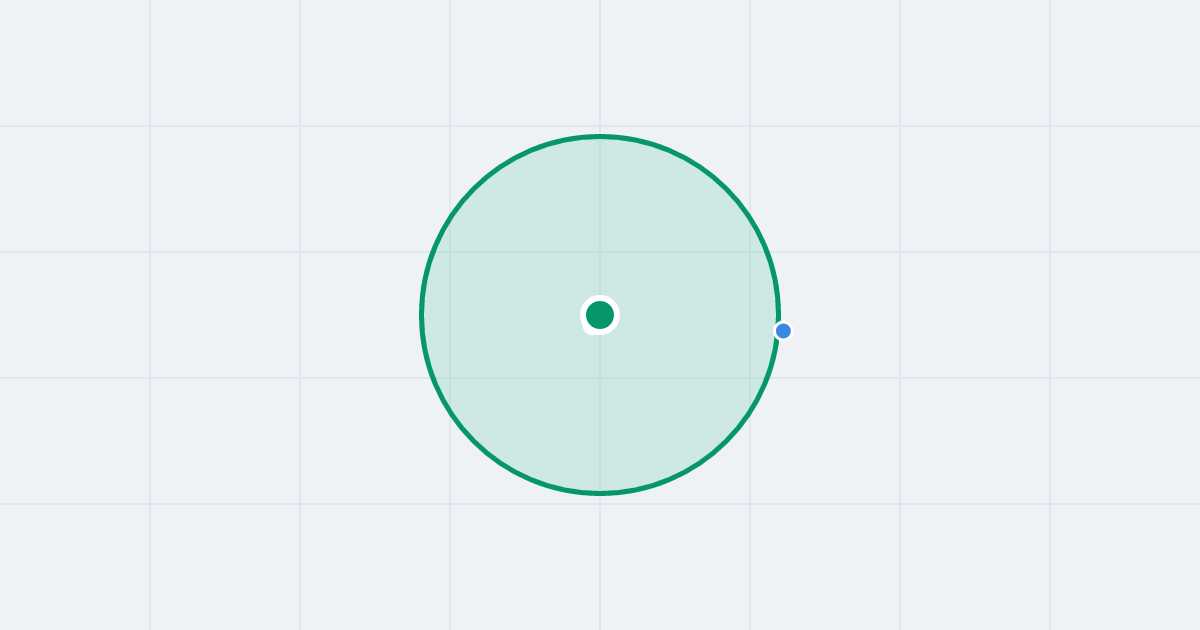This screenshot has height=630, width=1200.
Task: Click the top-left-most grid line intersection
Action: [150, 126]
